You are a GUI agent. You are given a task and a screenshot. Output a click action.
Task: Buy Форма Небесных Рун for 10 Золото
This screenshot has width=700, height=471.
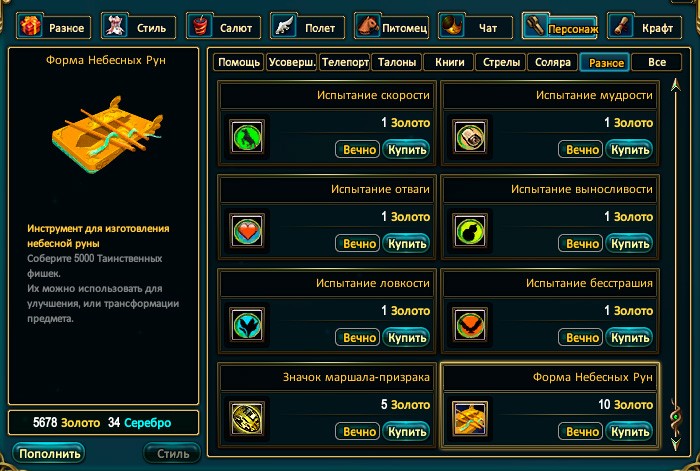pyautogui.click(x=629, y=432)
